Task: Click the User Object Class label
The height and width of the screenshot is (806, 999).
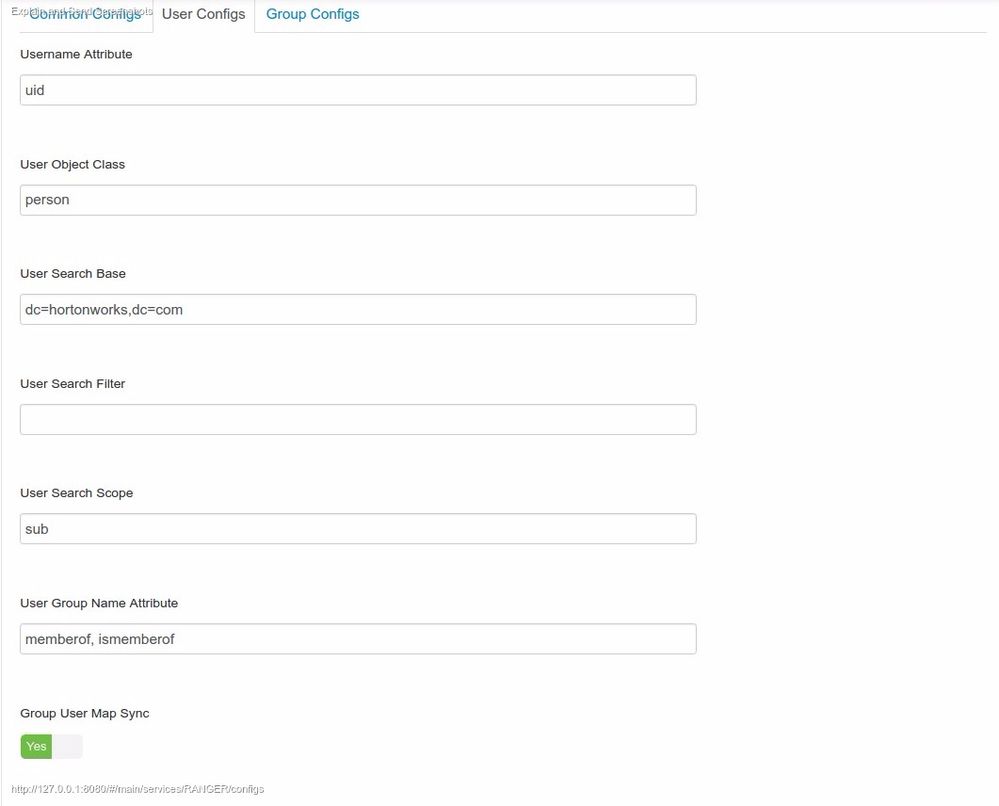Action: [x=72, y=165]
